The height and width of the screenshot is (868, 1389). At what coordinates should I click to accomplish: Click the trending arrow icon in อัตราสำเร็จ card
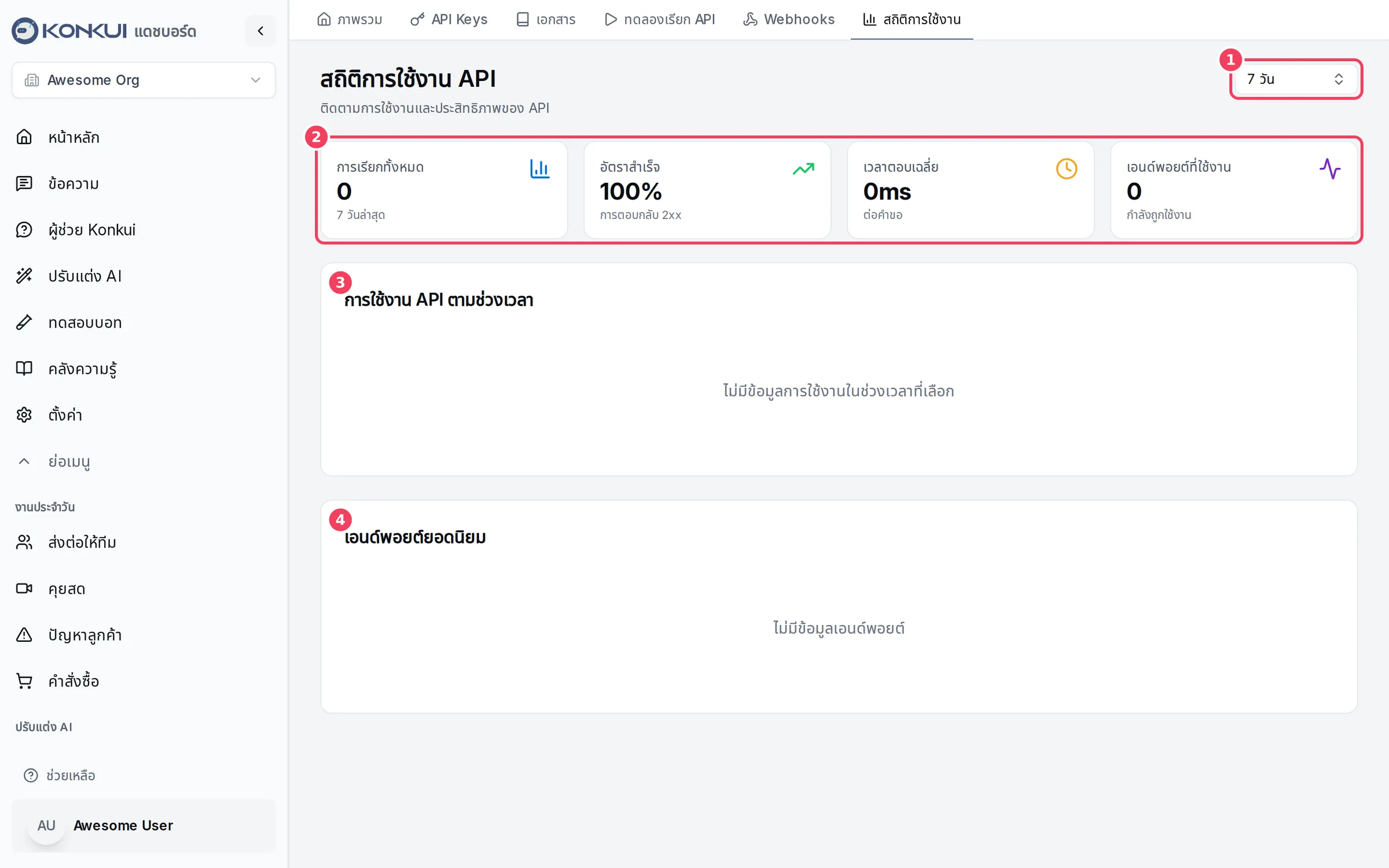pyautogui.click(x=803, y=169)
